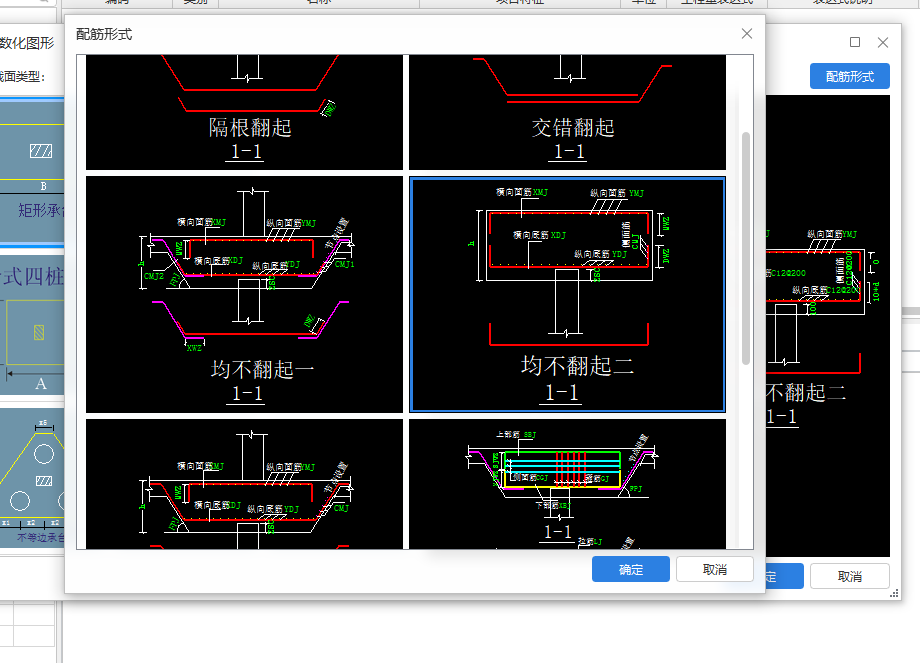Select the 矩形承台 section type thumbnail

click(32, 171)
